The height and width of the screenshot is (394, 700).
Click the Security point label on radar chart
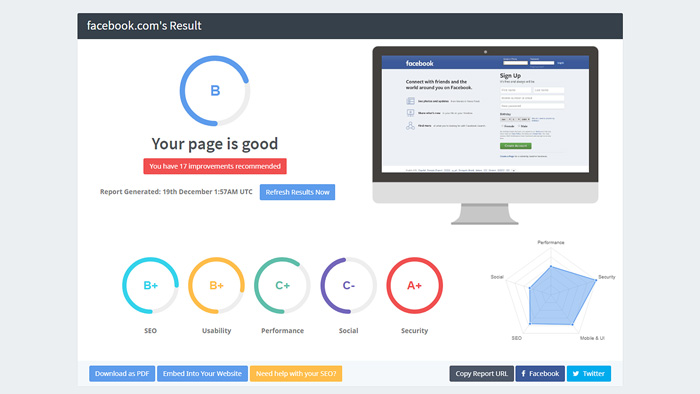(x=607, y=277)
